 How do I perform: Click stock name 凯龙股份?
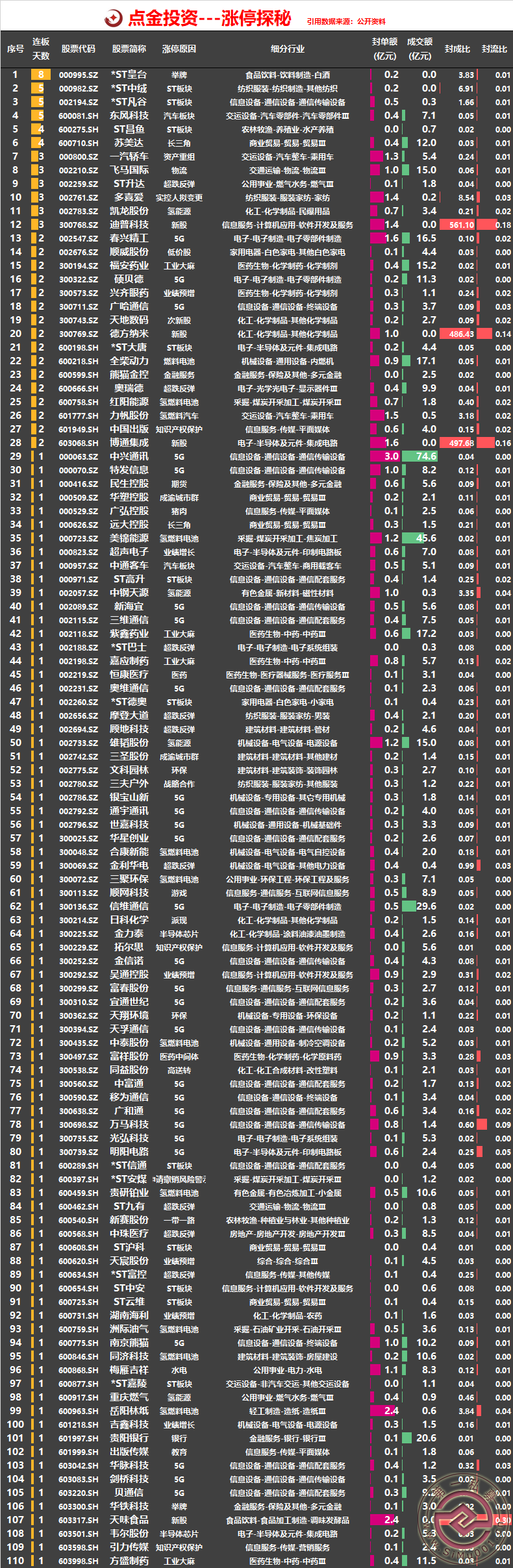(x=129, y=211)
